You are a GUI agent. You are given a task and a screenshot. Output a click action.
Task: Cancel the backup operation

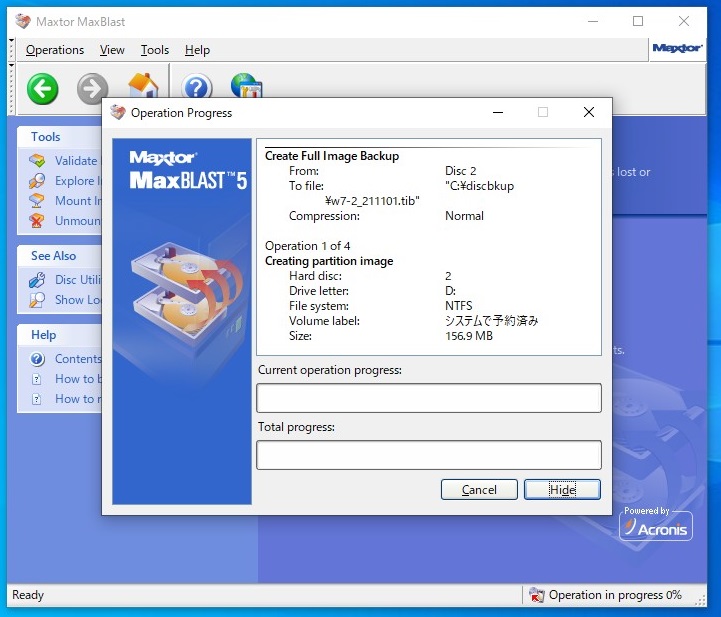click(479, 490)
